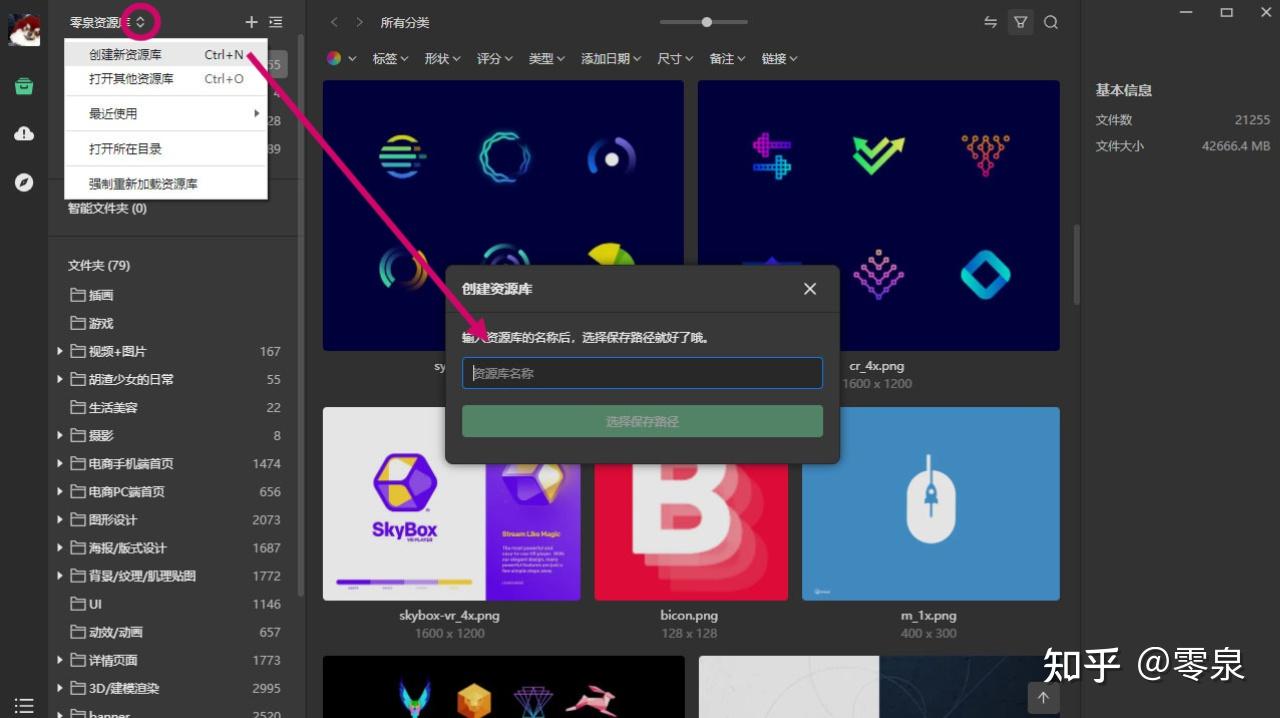The image size is (1280, 718).
Task: Expand the 背景/纹理/肌理贴图 folder
Action: (x=60, y=575)
